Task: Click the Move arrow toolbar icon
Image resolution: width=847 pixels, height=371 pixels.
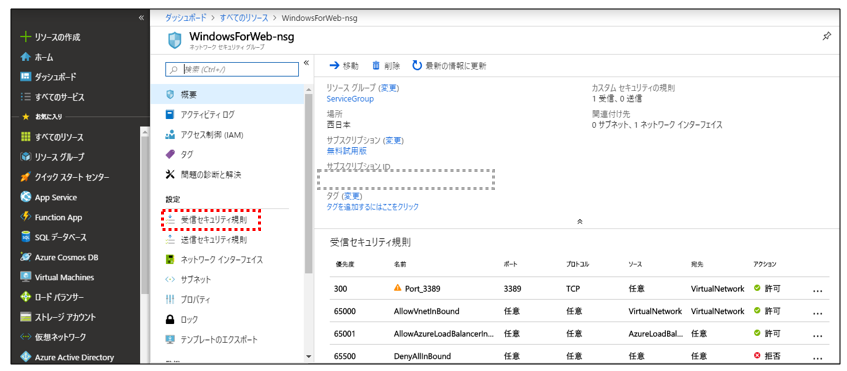Action: [x=334, y=66]
